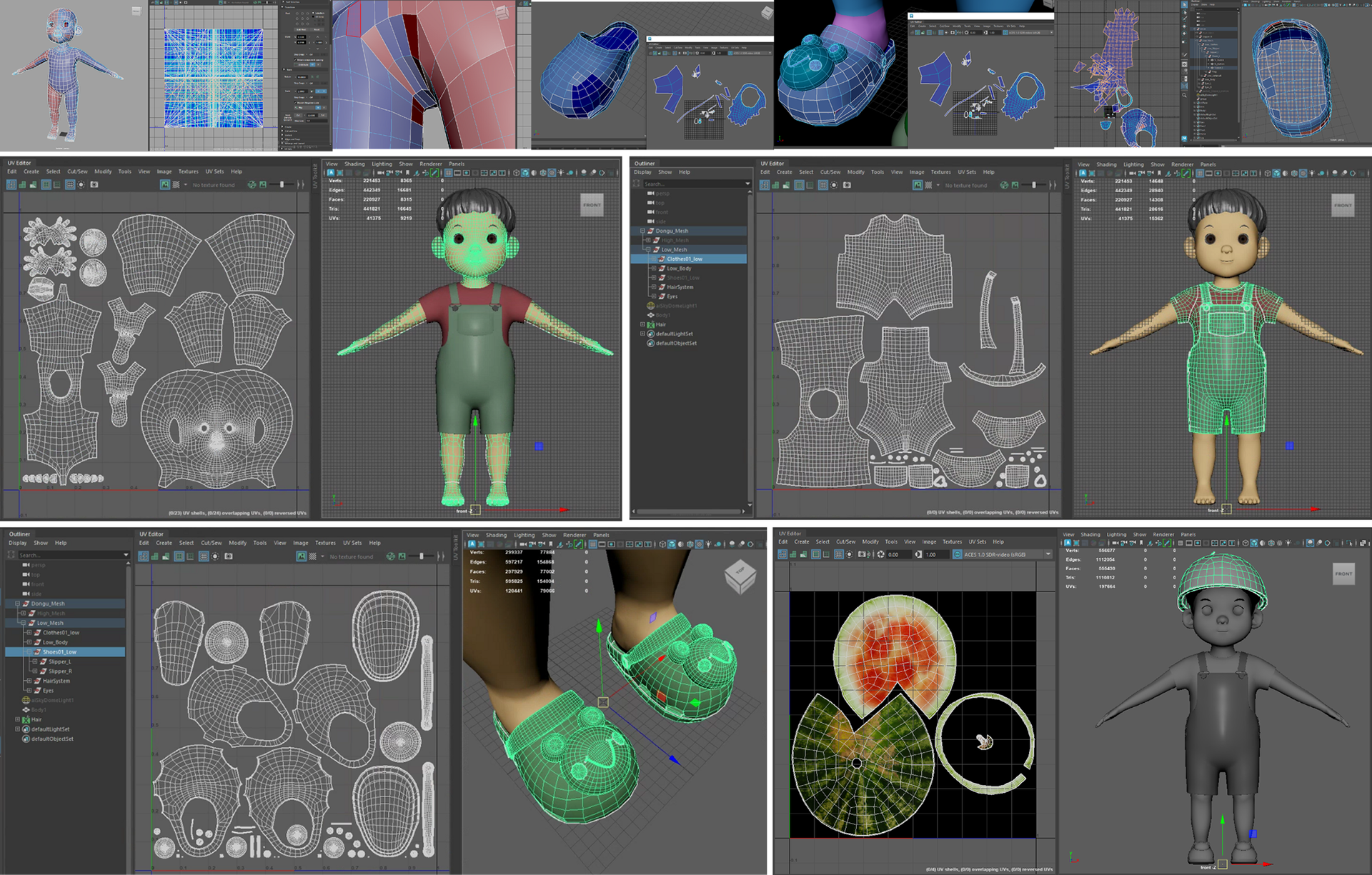The width and height of the screenshot is (1372, 875).
Task: Click Outliner title tab above clothes Outliner
Action: [x=645, y=164]
